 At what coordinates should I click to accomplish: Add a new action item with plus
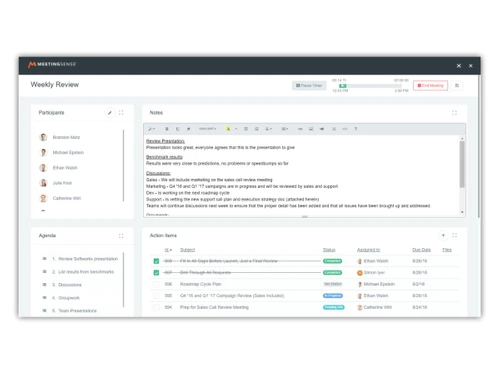pyautogui.click(x=443, y=235)
